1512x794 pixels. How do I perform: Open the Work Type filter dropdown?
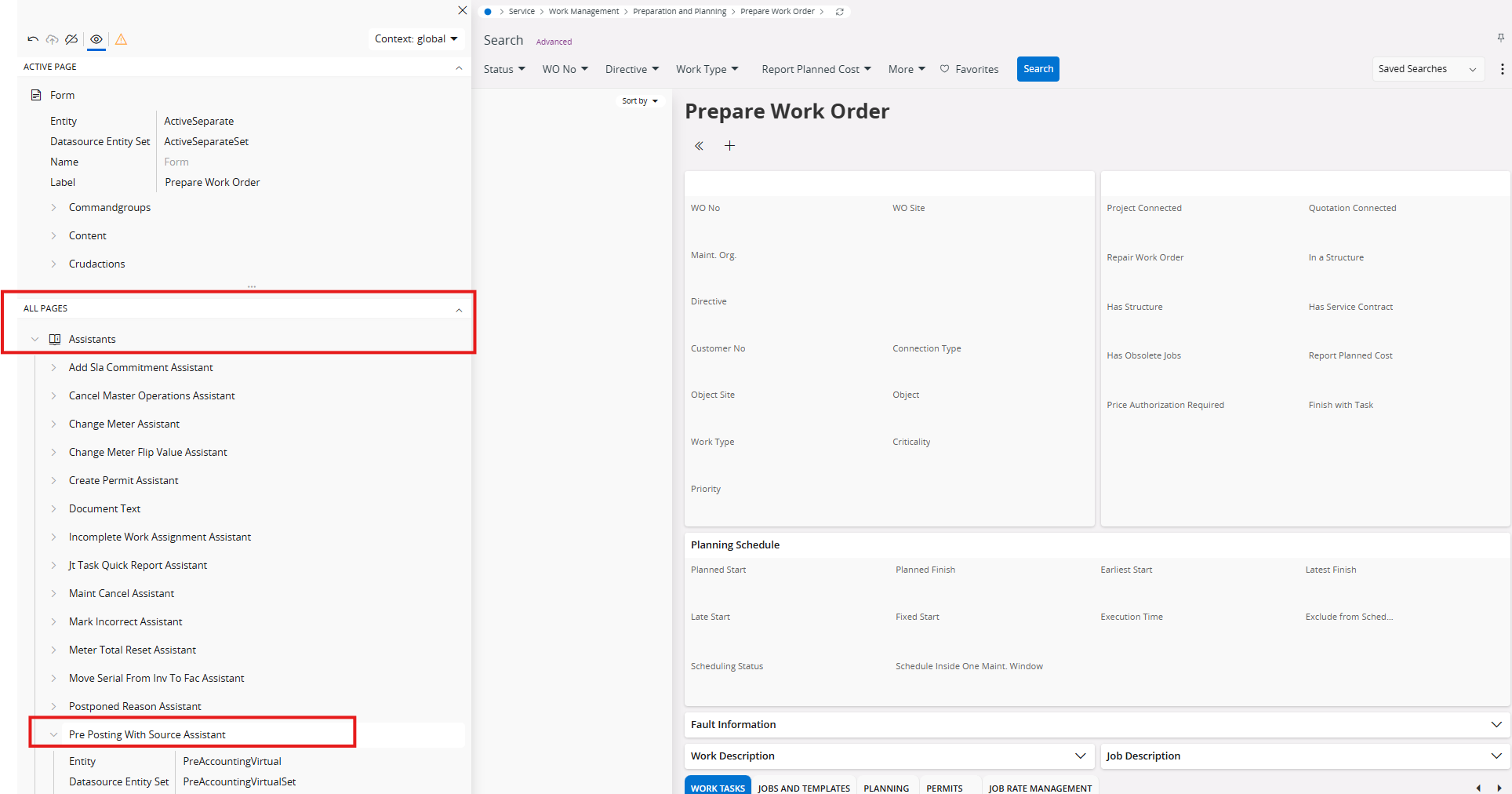click(707, 69)
